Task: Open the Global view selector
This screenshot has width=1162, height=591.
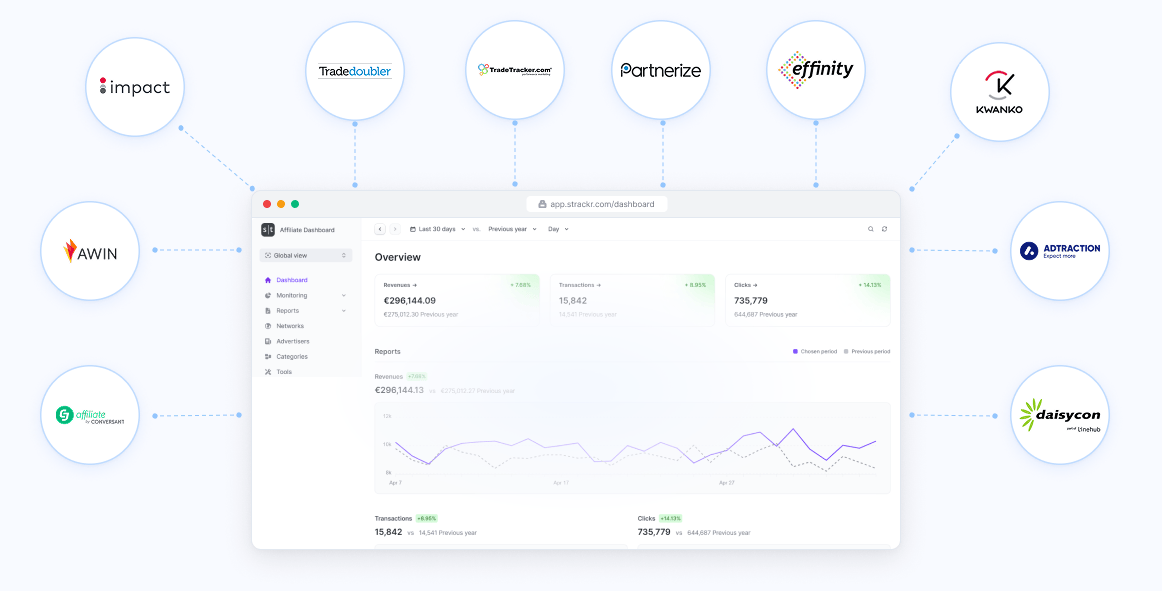Action: click(305, 255)
